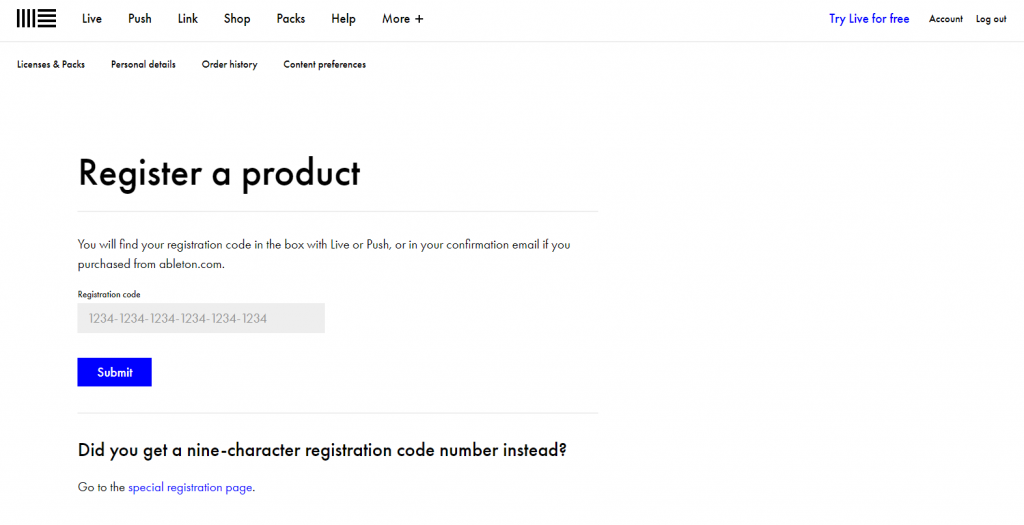Click Log out
Image resolution: width=1024 pixels, height=525 pixels.
click(x=991, y=19)
